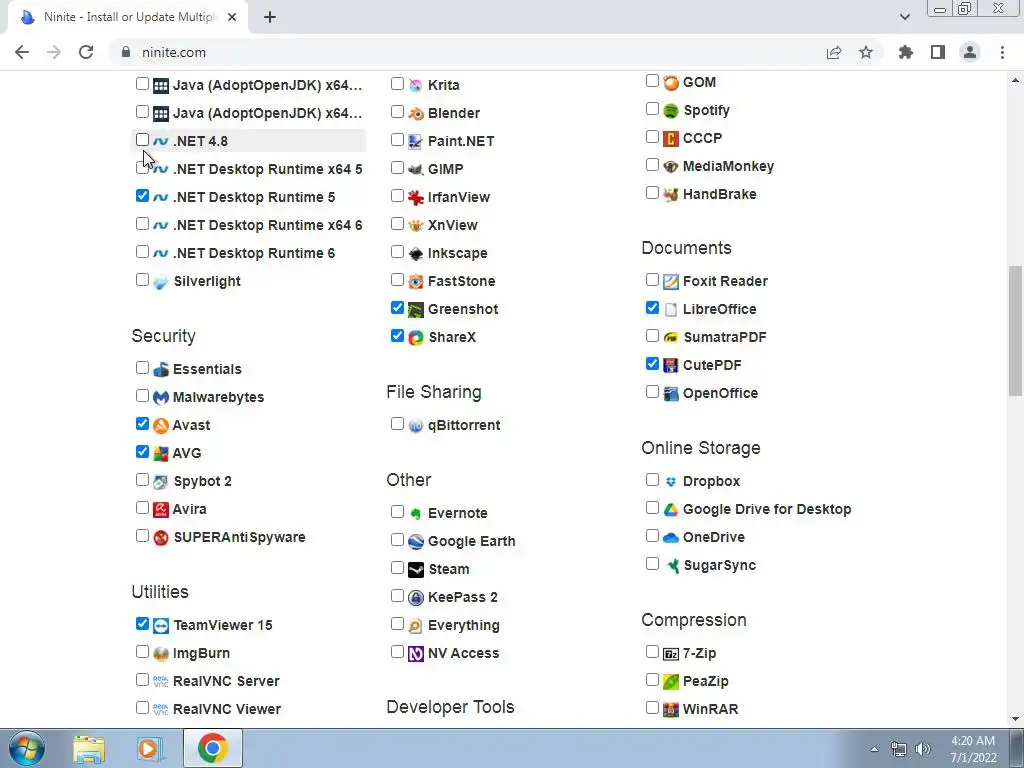This screenshot has height=768, width=1024.
Task: Click the Spotify icon
Action: coord(671,110)
